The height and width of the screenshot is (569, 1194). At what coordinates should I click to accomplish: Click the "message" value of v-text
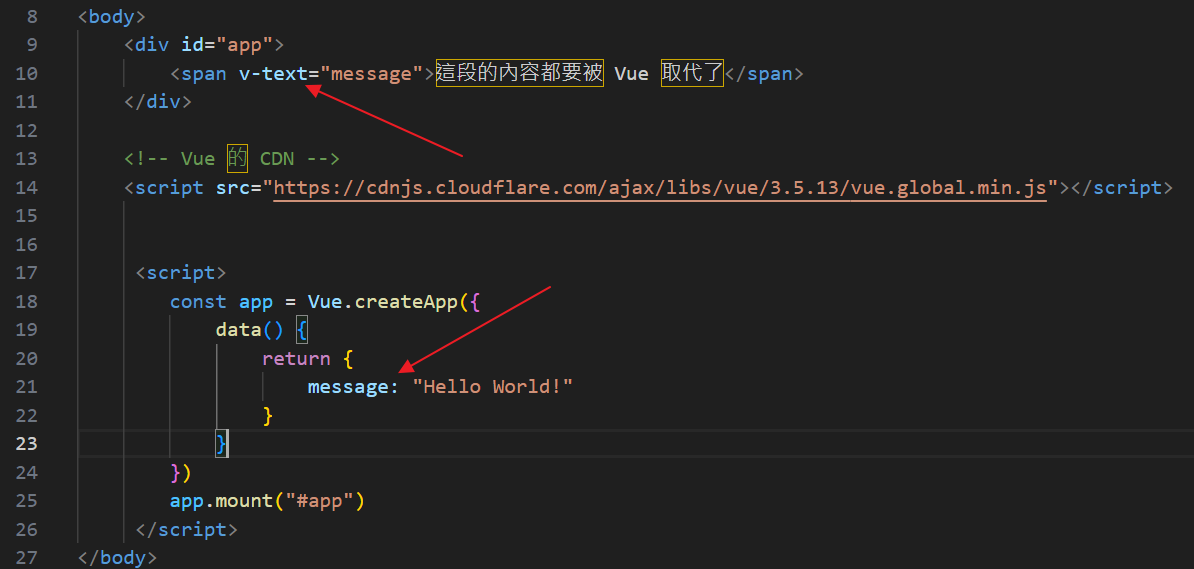click(x=371, y=74)
